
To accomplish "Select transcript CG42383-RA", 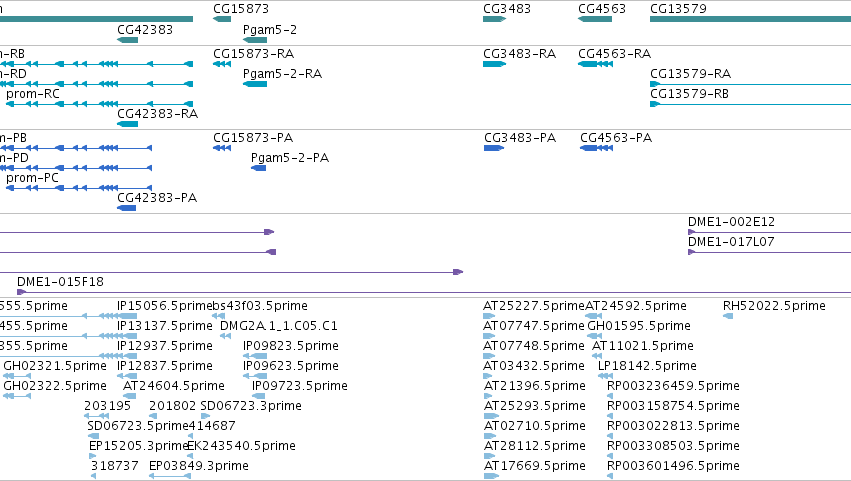I will pyautogui.click(x=128, y=124).
